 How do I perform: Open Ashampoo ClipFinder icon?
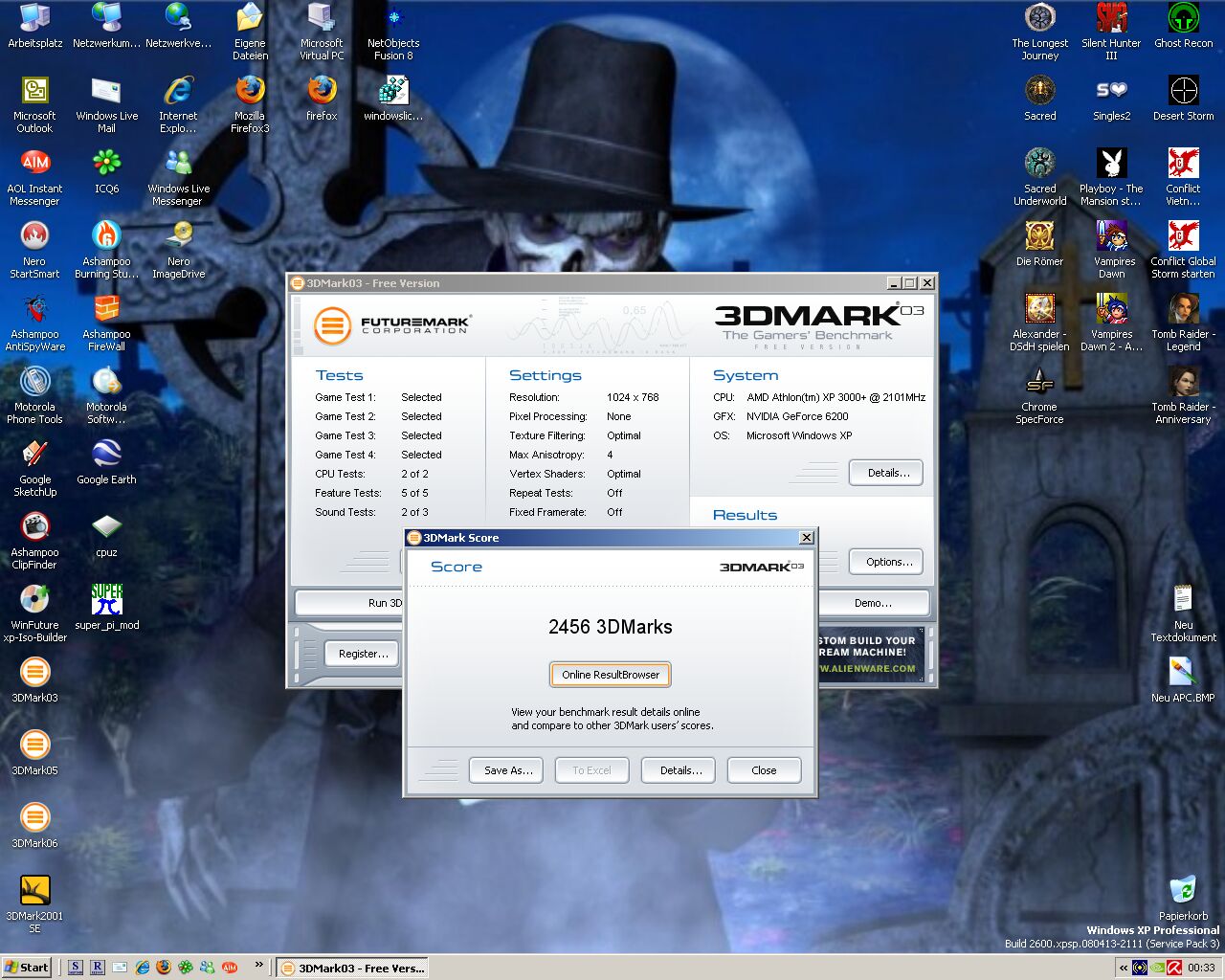35,540
